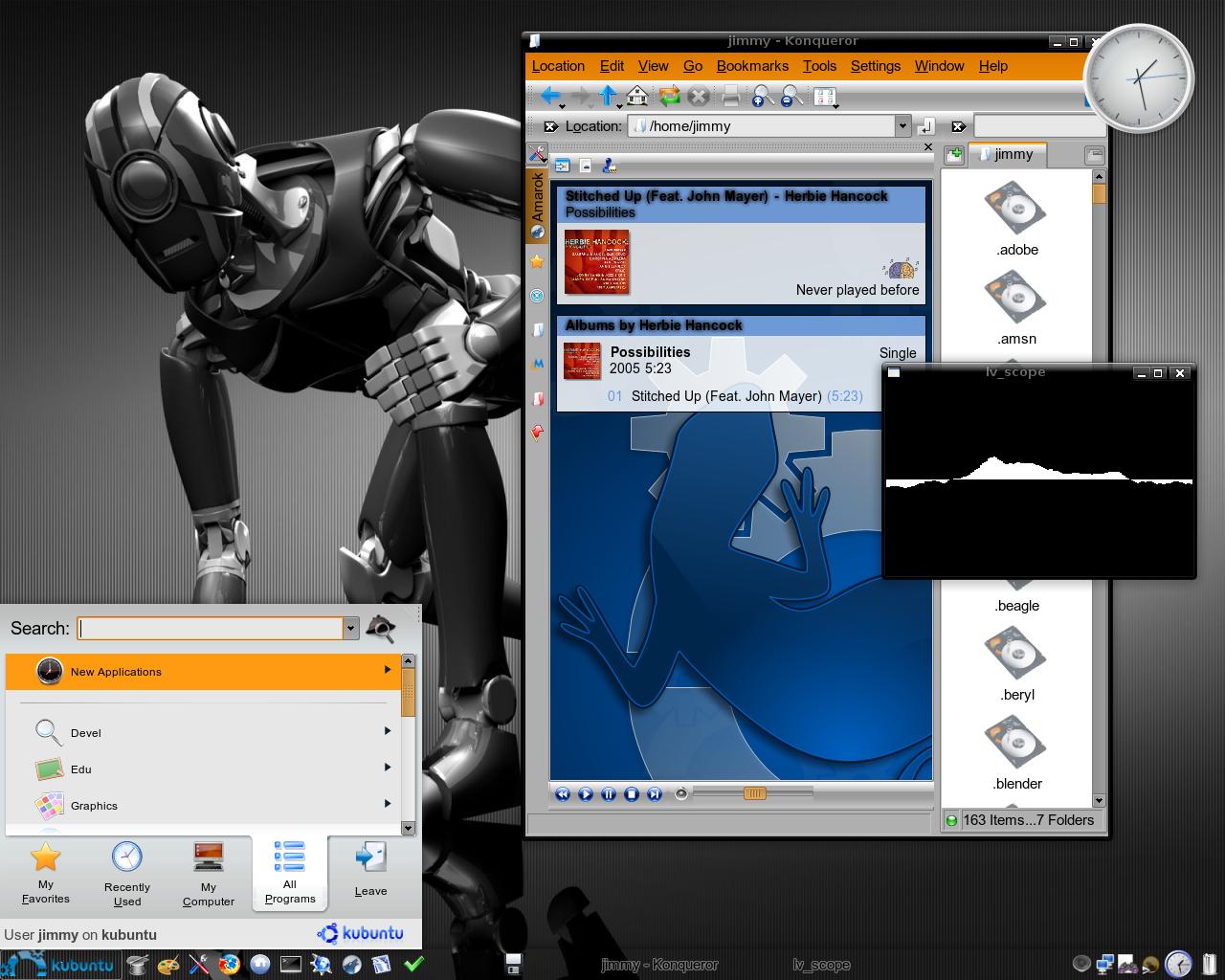Select the .amsn folder in Konqueror

coord(1016,310)
